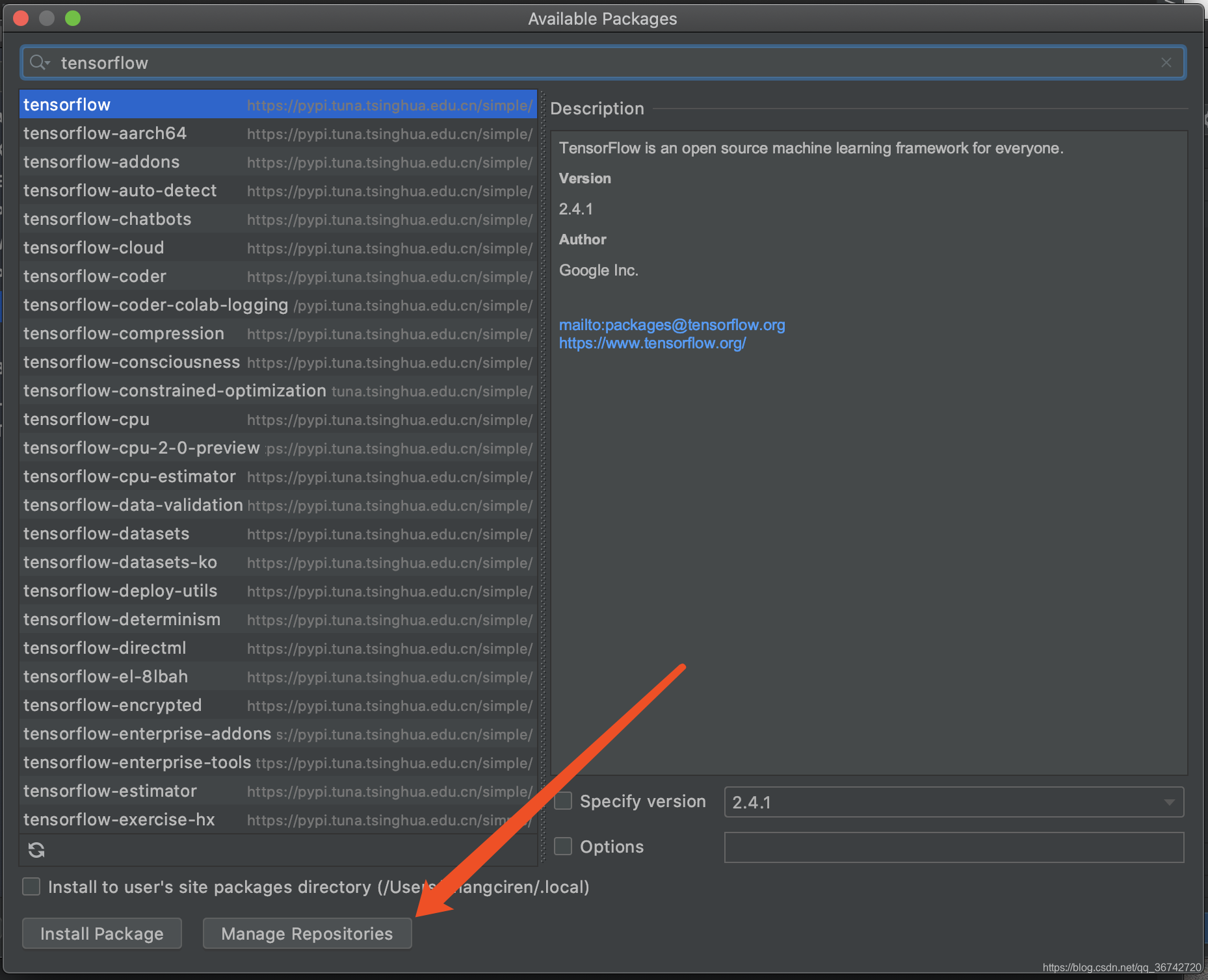Reload the package list
The image size is (1208, 980).
pyautogui.click(x=36, y=850)
